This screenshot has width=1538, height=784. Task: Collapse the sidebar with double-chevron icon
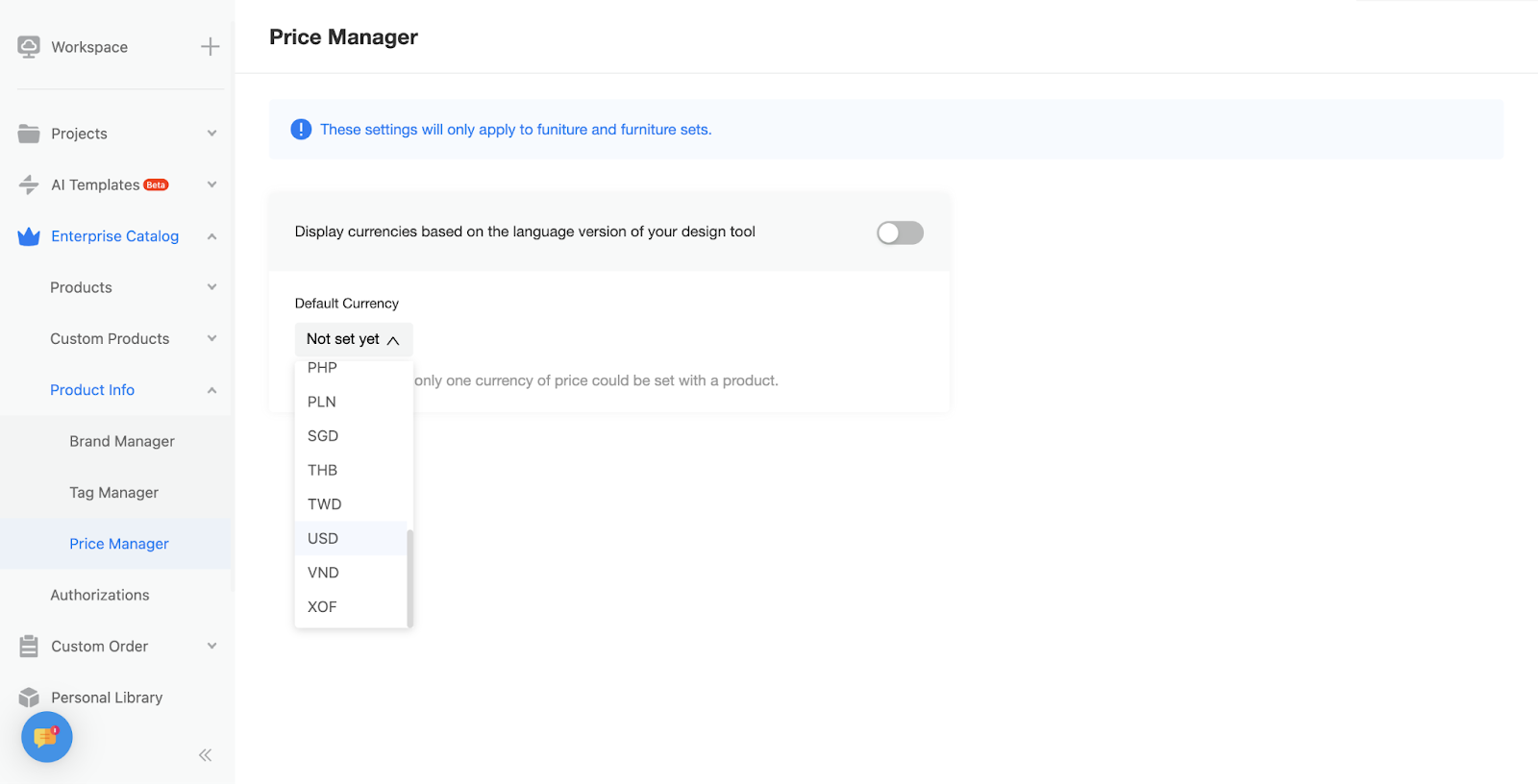[205, 755]
